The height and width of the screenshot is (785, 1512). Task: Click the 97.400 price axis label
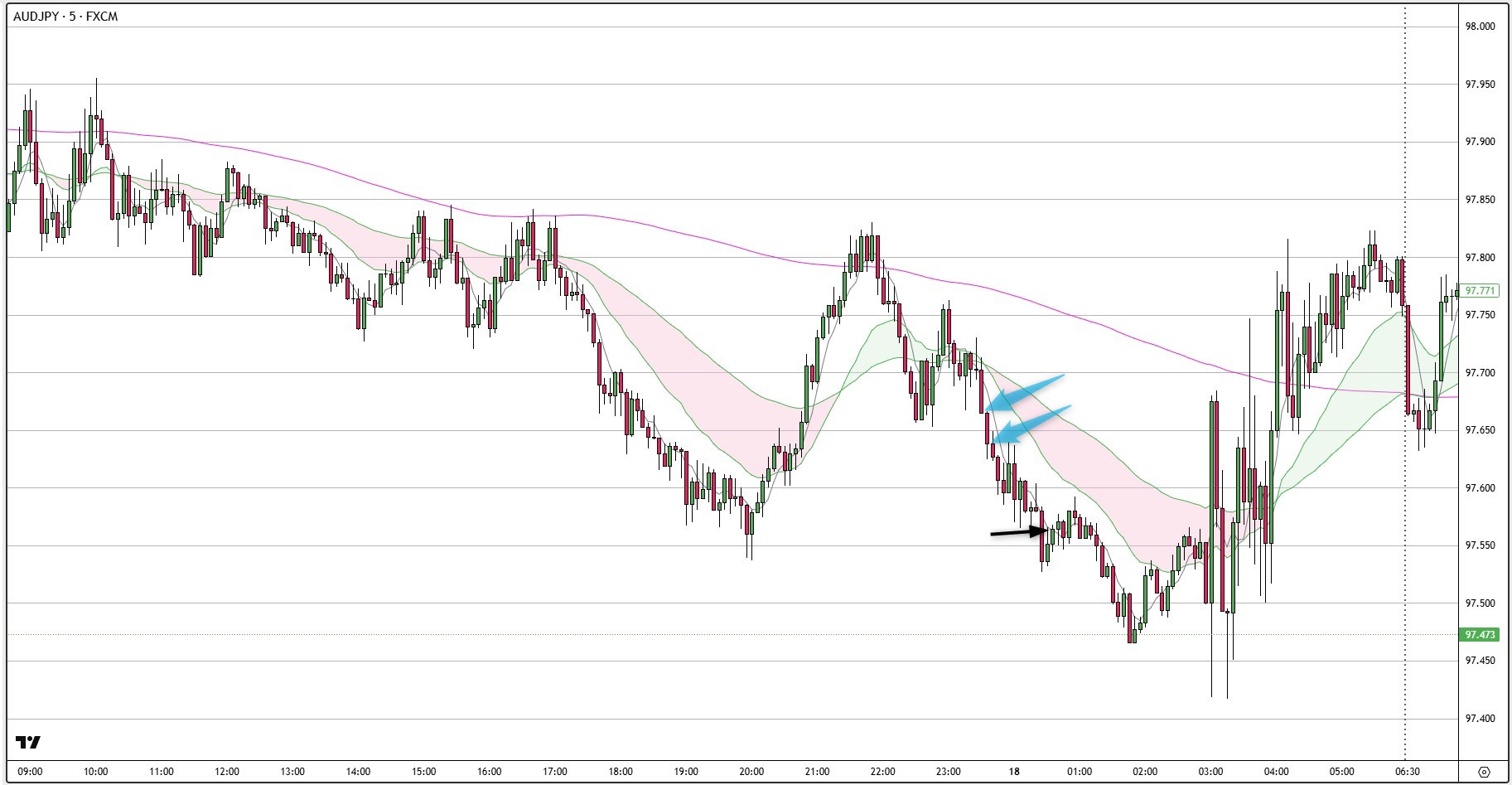(1480, 719)
